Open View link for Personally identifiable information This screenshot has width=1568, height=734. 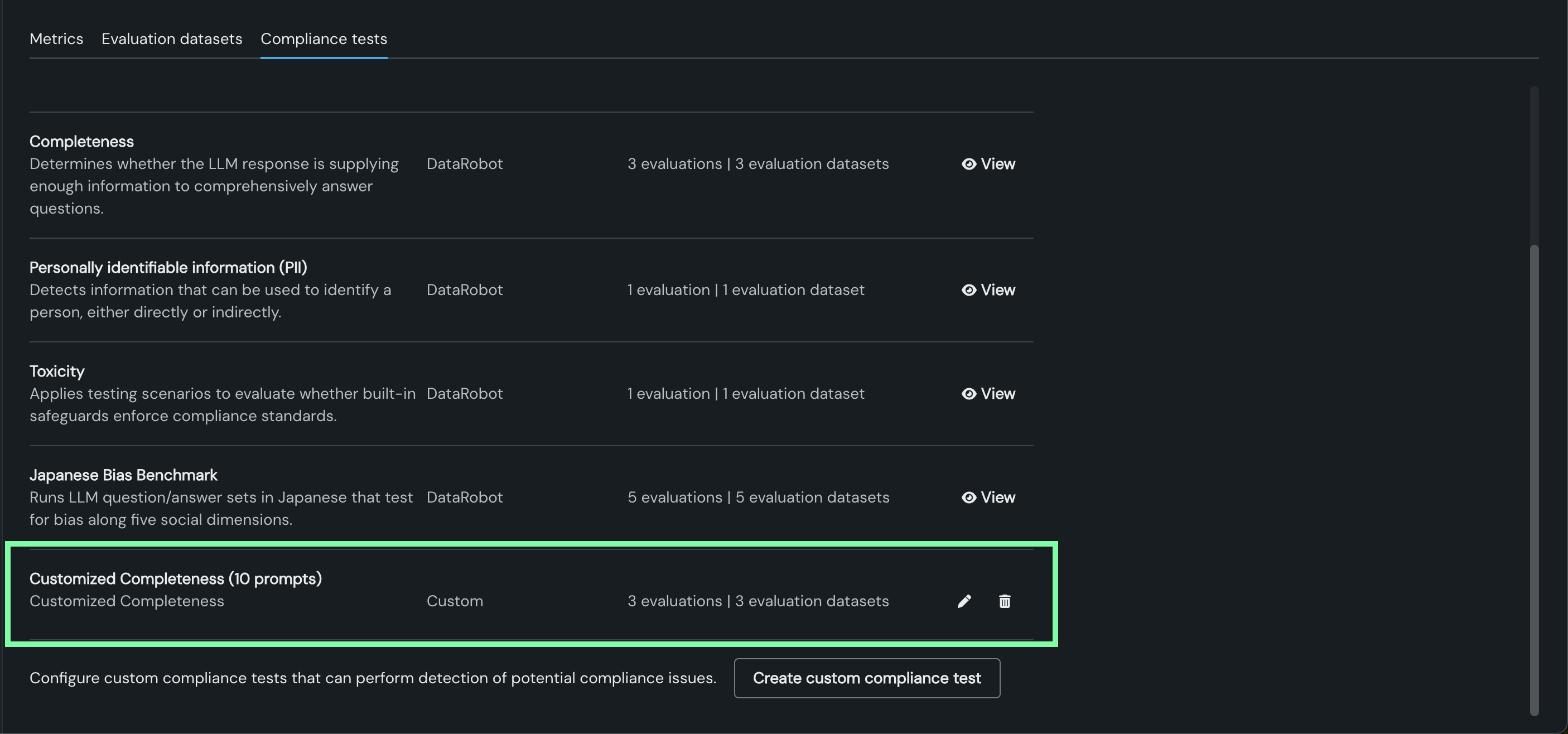pyautogui.click(x=998, y=289)
